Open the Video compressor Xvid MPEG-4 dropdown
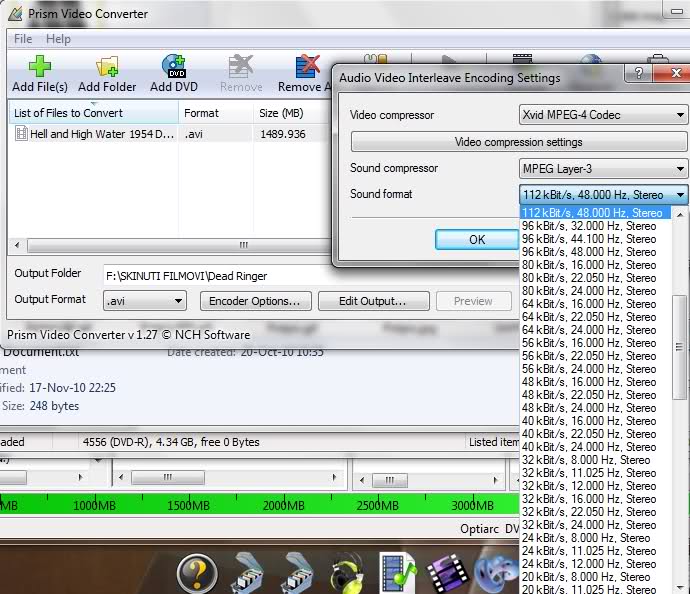The height and width of the screenshot is (594, 690). click(x=603, y=115)
